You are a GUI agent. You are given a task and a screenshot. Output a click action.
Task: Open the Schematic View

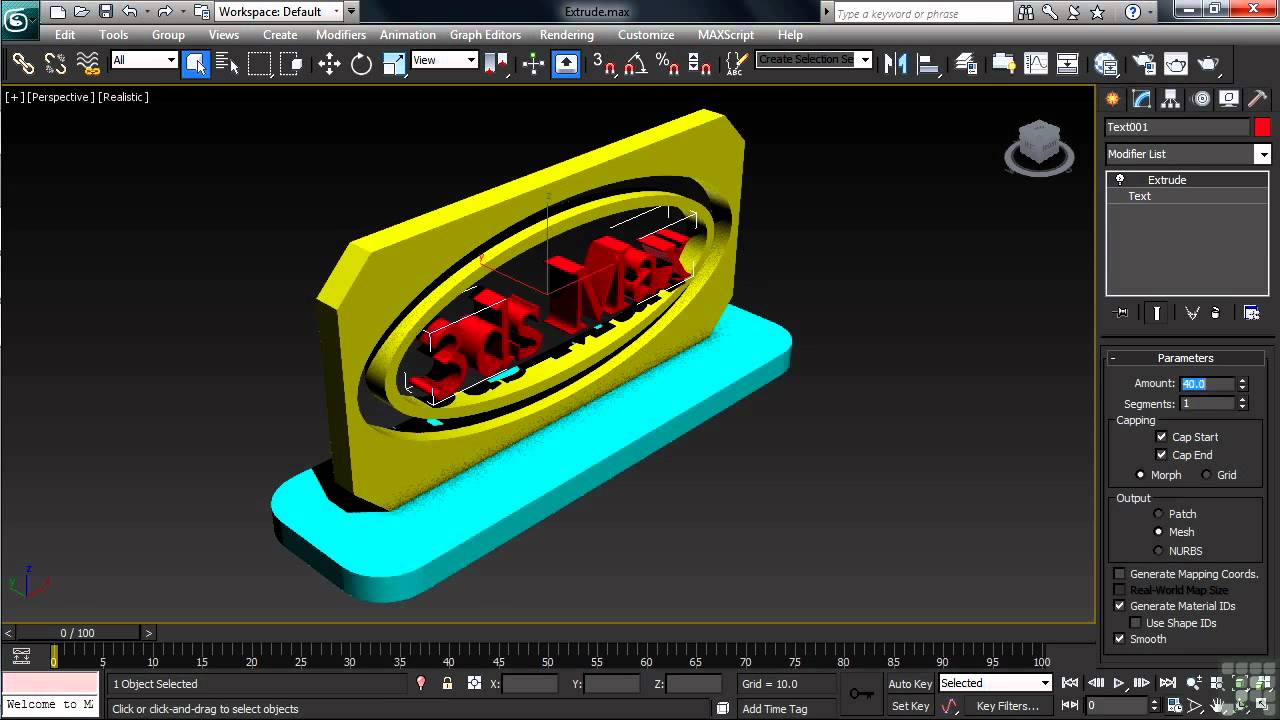(1068, 64)
